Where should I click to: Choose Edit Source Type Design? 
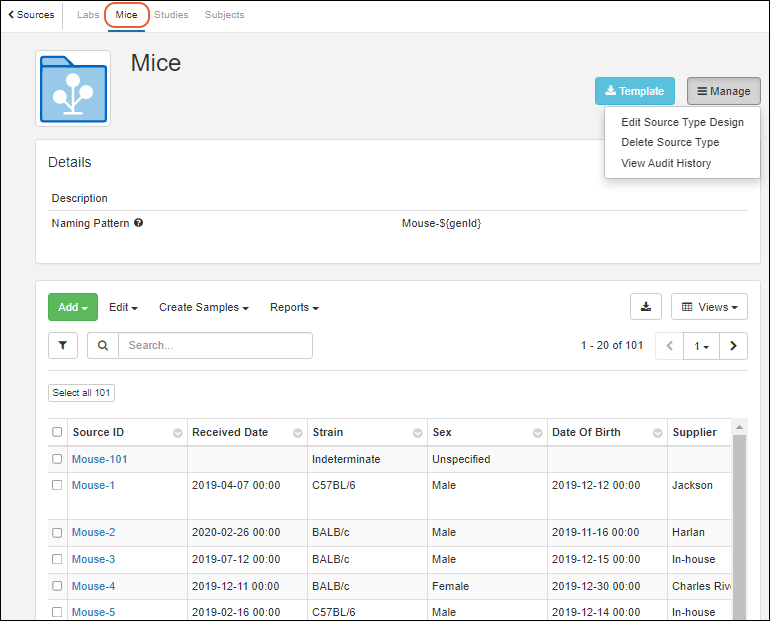tap(682, 122)
